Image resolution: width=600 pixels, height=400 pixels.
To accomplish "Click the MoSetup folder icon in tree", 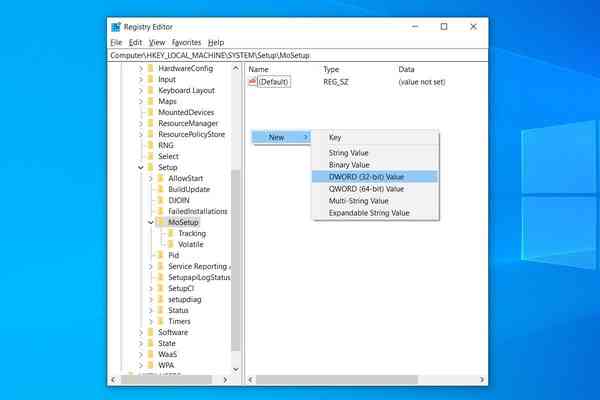I will 161,222.
